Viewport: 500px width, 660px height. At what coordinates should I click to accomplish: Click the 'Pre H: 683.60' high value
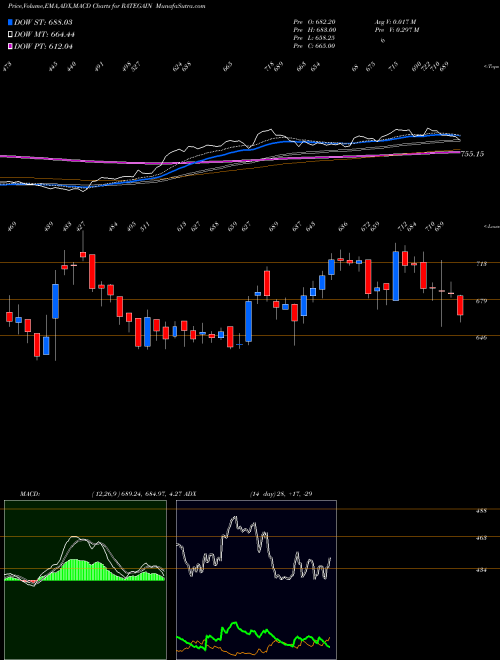[314, 30]
